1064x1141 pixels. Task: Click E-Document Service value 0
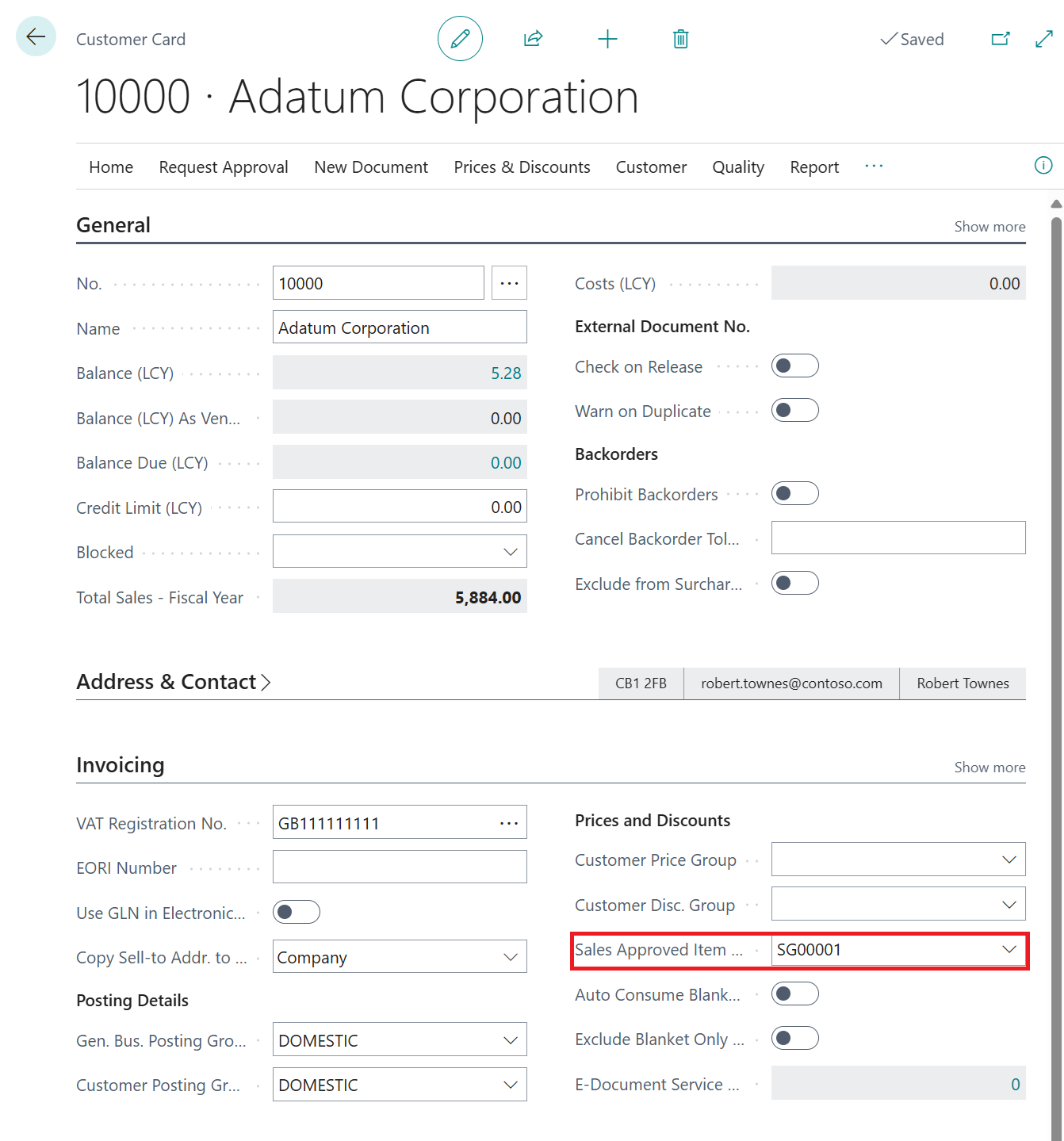coord(1015,1084)
